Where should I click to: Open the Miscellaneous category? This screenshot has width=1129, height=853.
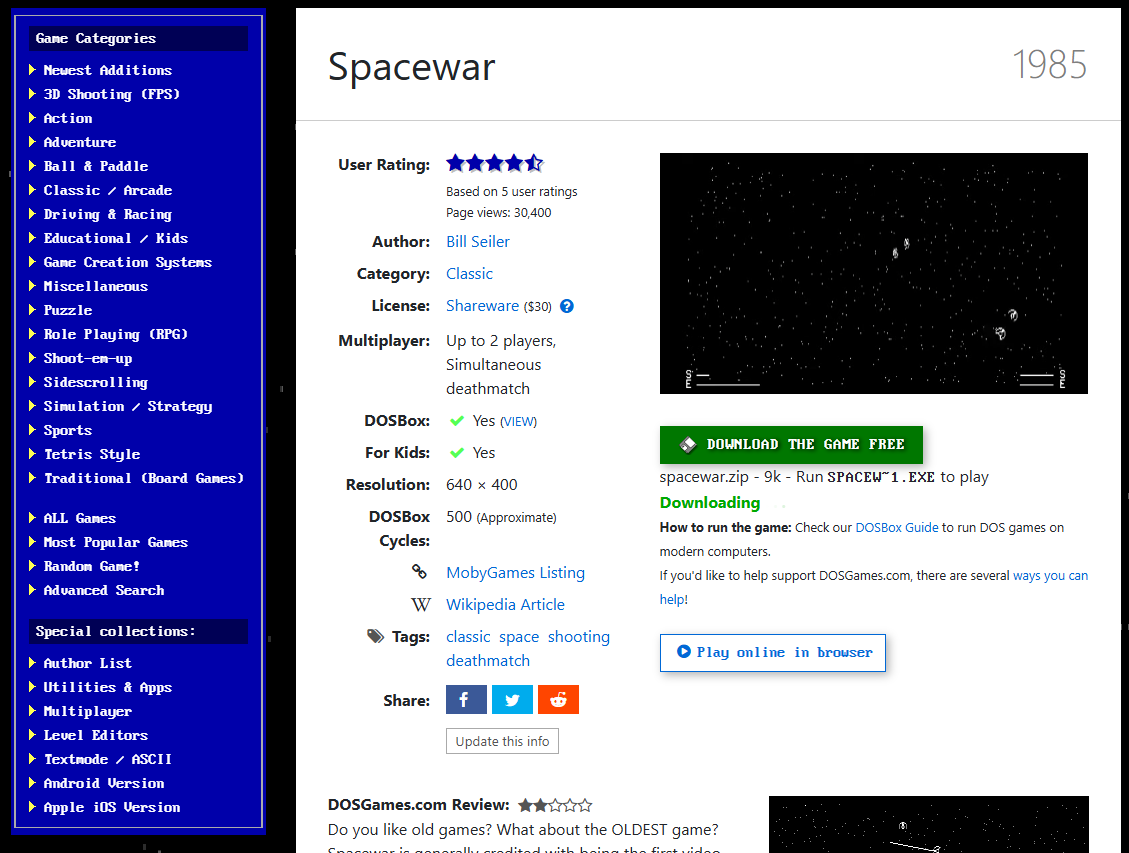96,286
